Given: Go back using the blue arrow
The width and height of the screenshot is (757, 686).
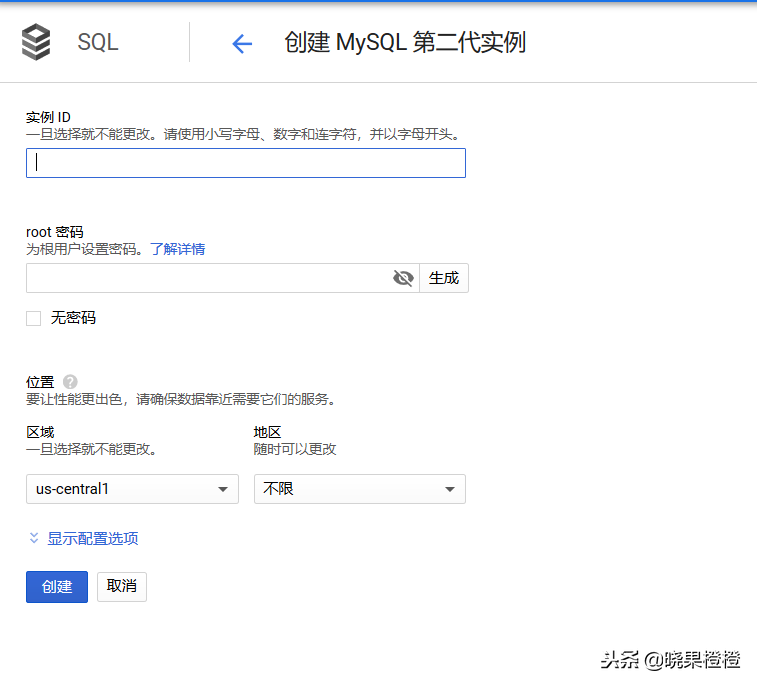Looking at the screenshot, I should click(242, 43).
